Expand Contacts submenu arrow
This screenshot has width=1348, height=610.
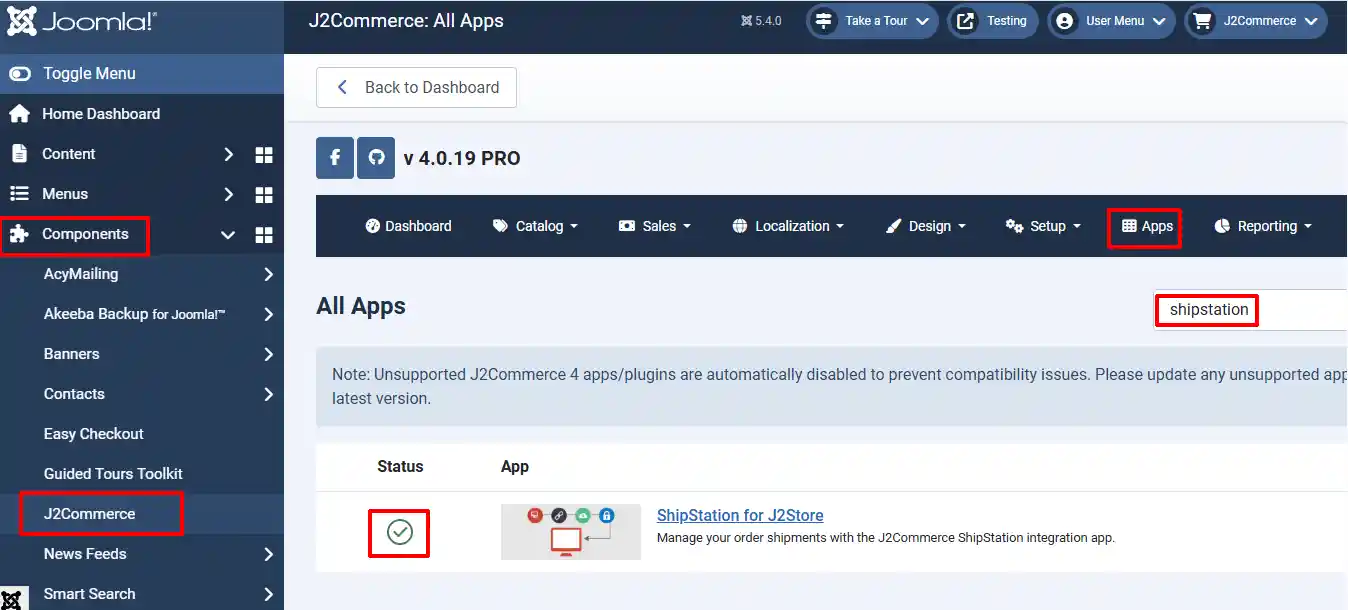[268, 394]
